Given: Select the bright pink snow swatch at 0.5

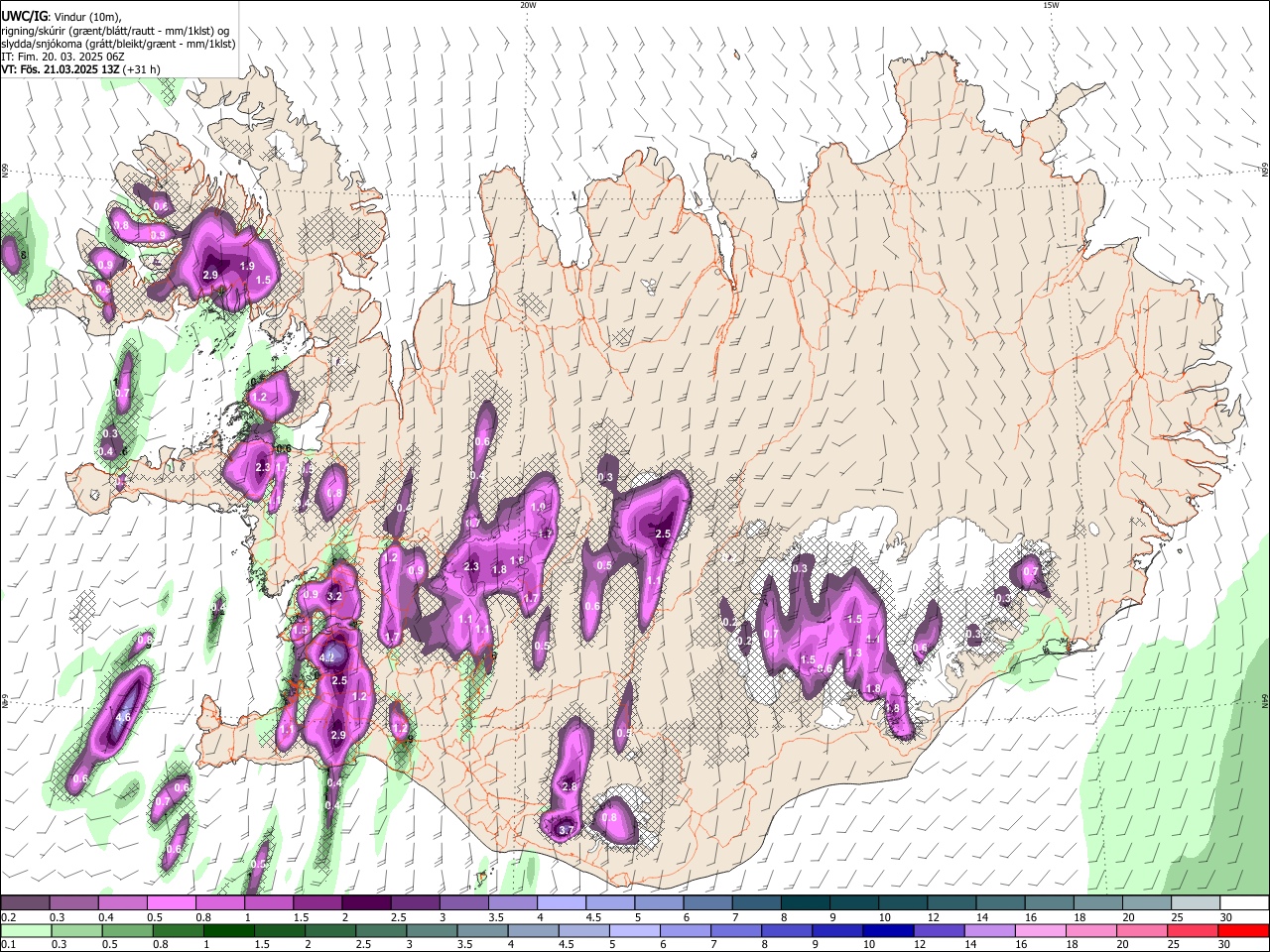Looking at the screenshot, I should pos(171,902).
